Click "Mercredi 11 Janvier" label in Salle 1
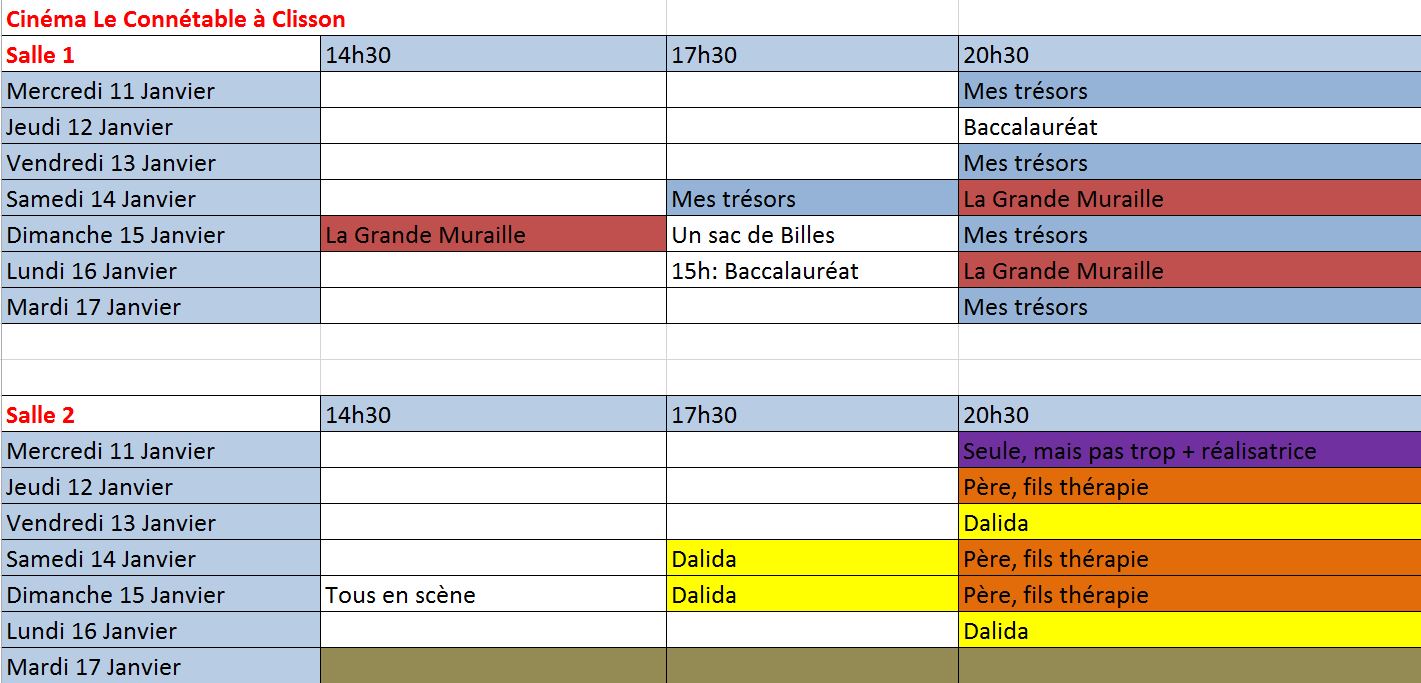 (160, 91)
